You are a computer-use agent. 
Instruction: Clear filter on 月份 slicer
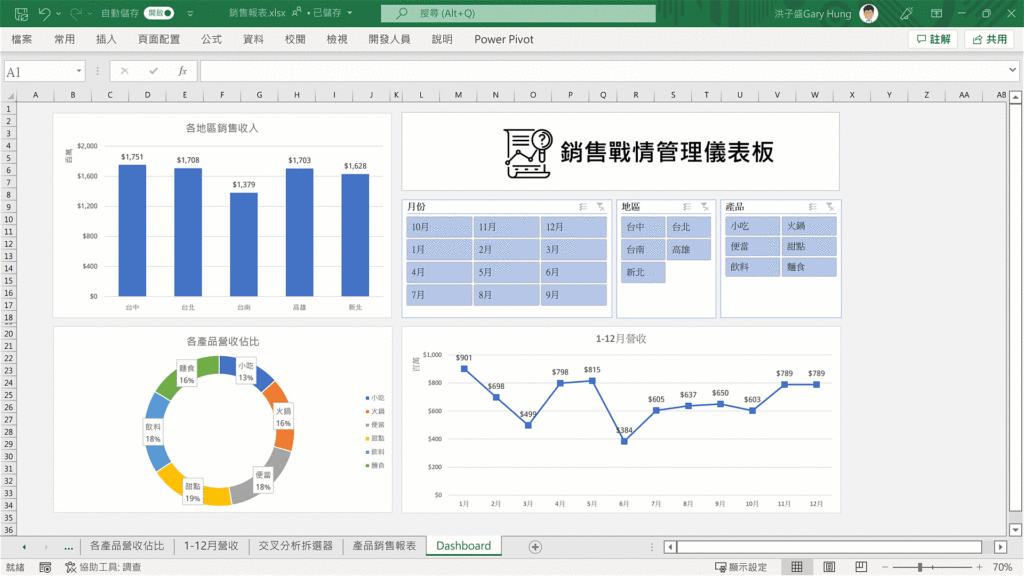[601, 207]
